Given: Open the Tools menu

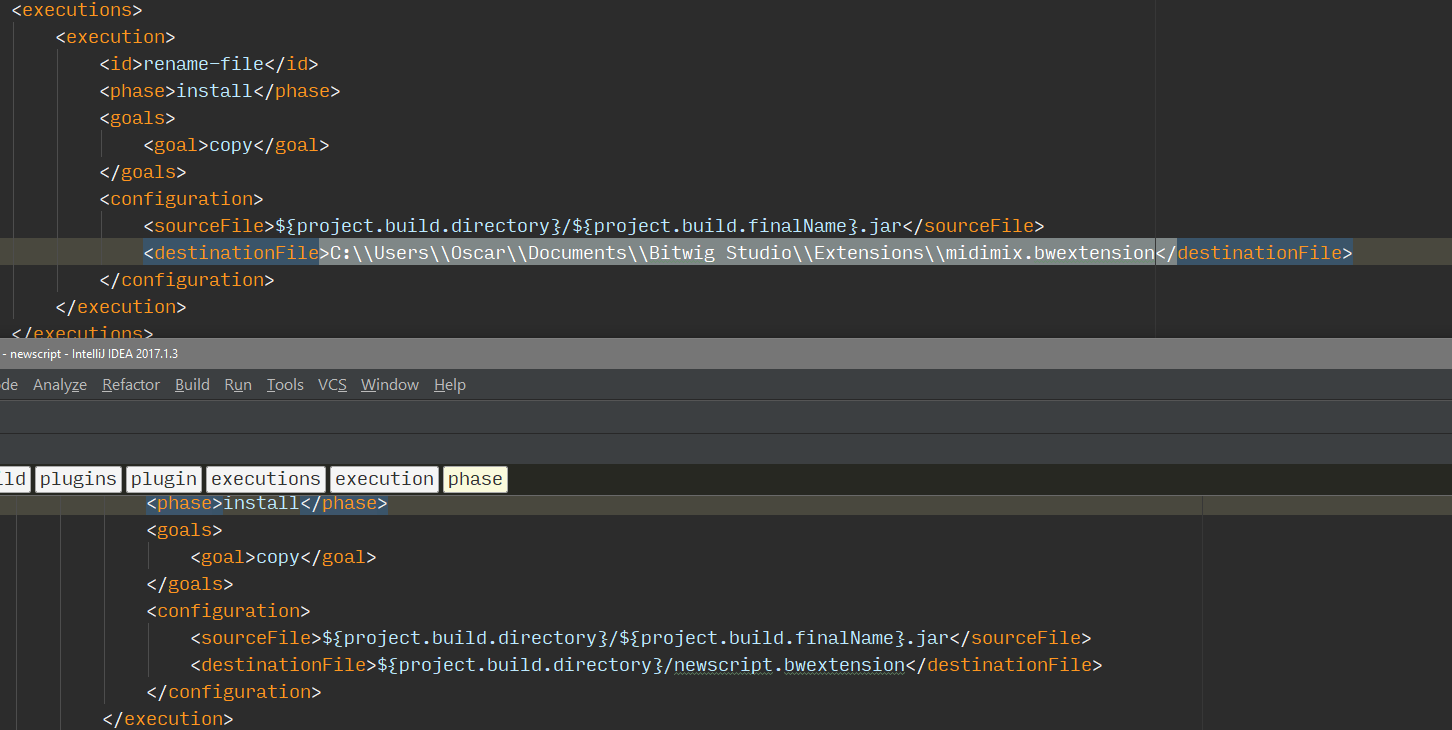Looking at the screenshot, I should pyautogui.click(x=285, y=385).
